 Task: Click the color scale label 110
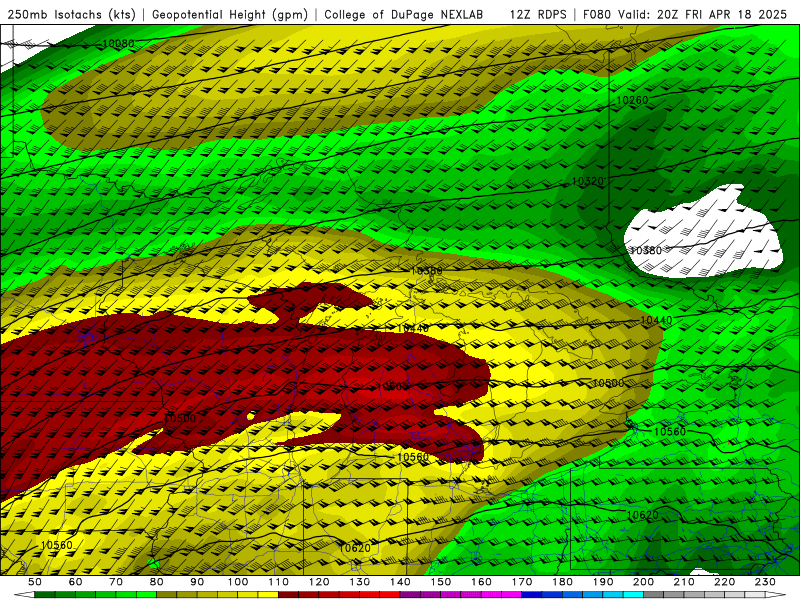pyautogui.click(x=279, y=582)
